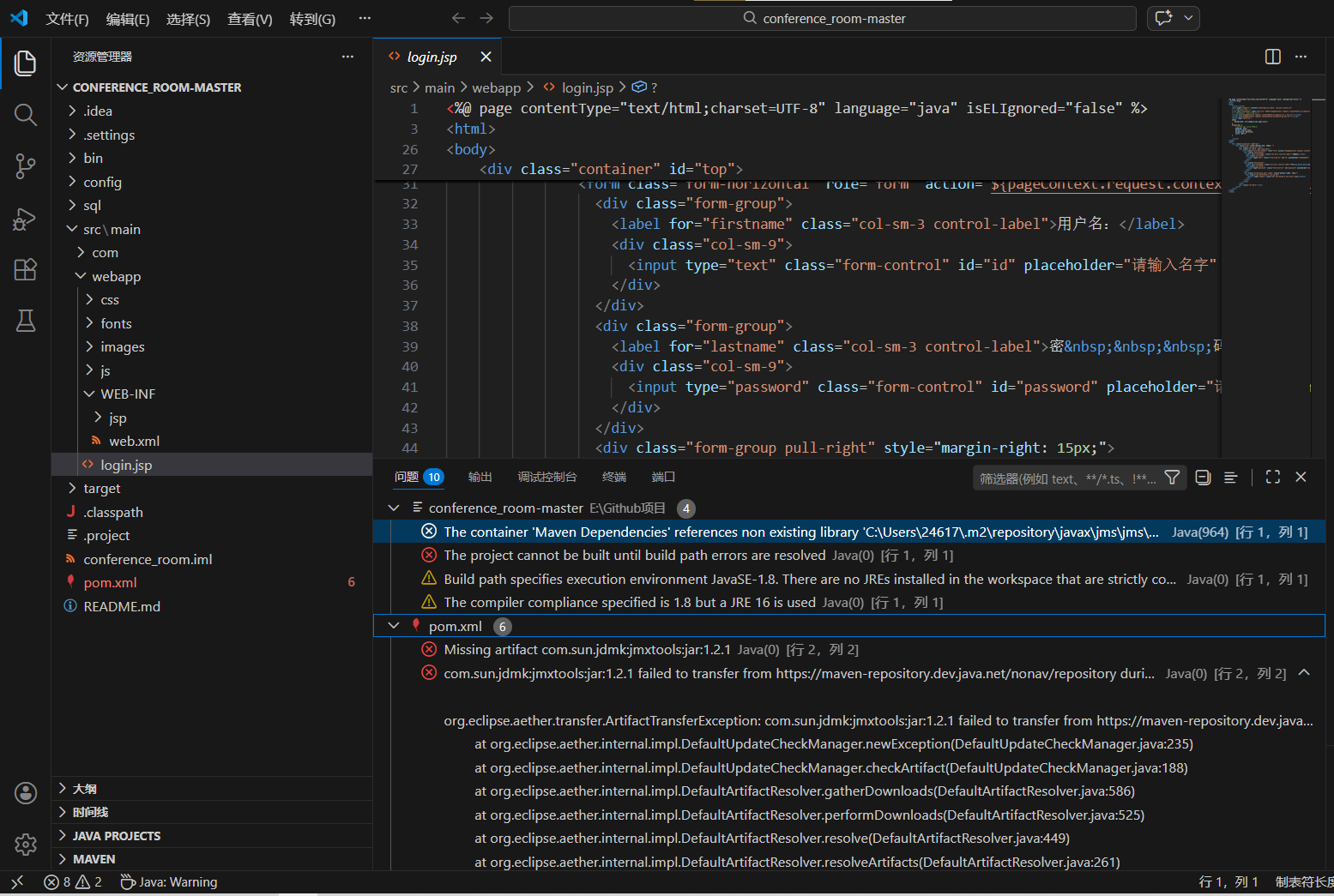
Task: Open the 文件(F) menu
Action: [x=67, y=19]
